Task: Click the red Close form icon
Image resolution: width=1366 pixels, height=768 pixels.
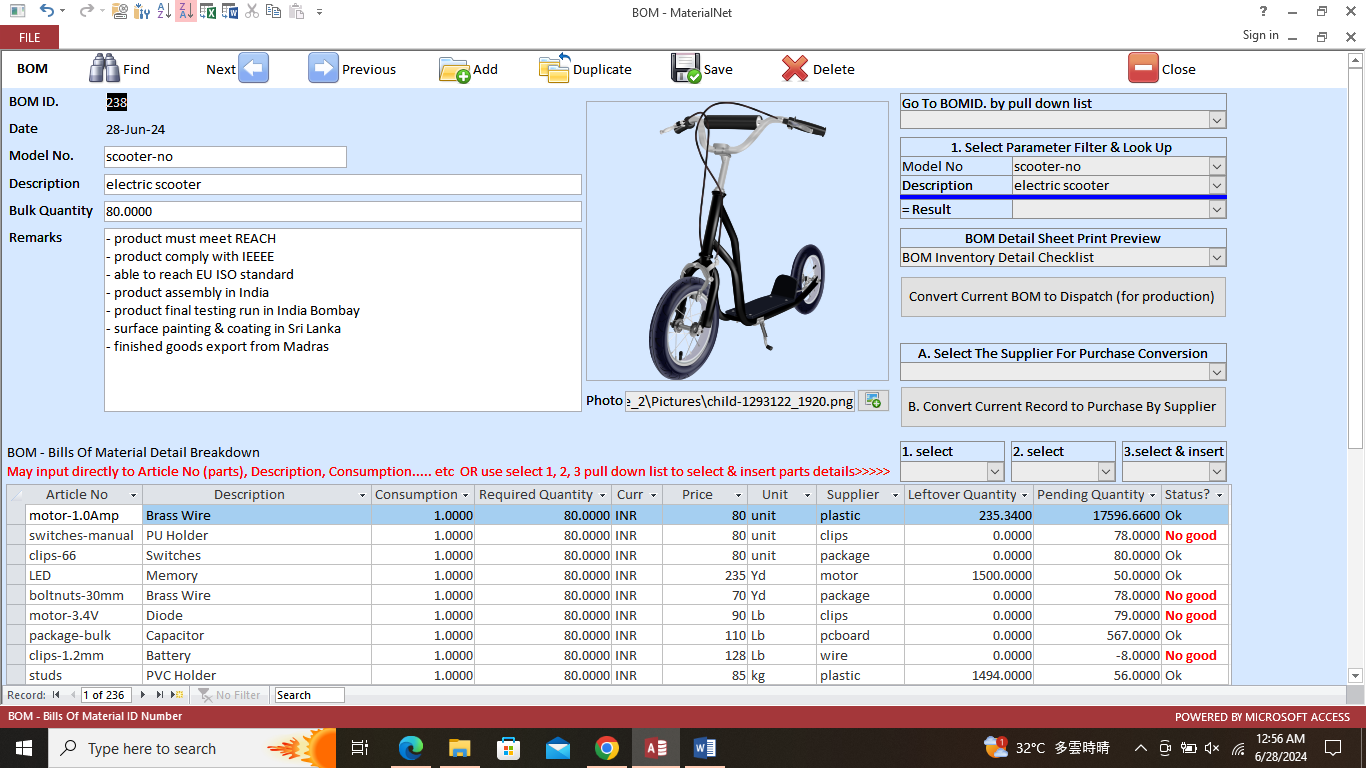Action: pyautogui.click(x=1143, y=68)
